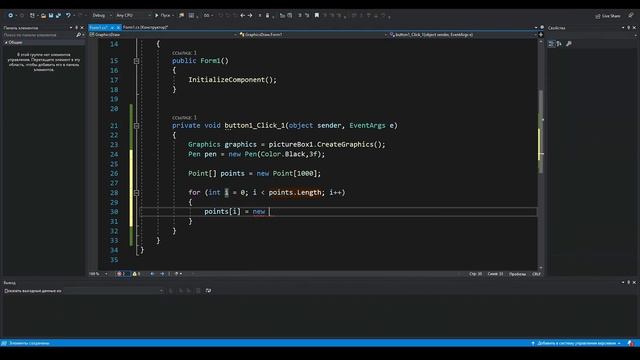Click the forward arrow icon in toolbar
The image size is (640, 360).
pos(250,16)
